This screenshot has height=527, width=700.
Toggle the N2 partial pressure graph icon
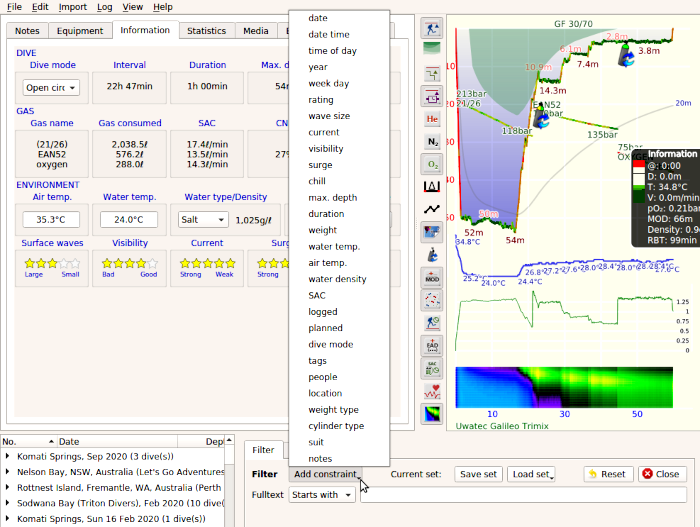click(x=432, y=141)
